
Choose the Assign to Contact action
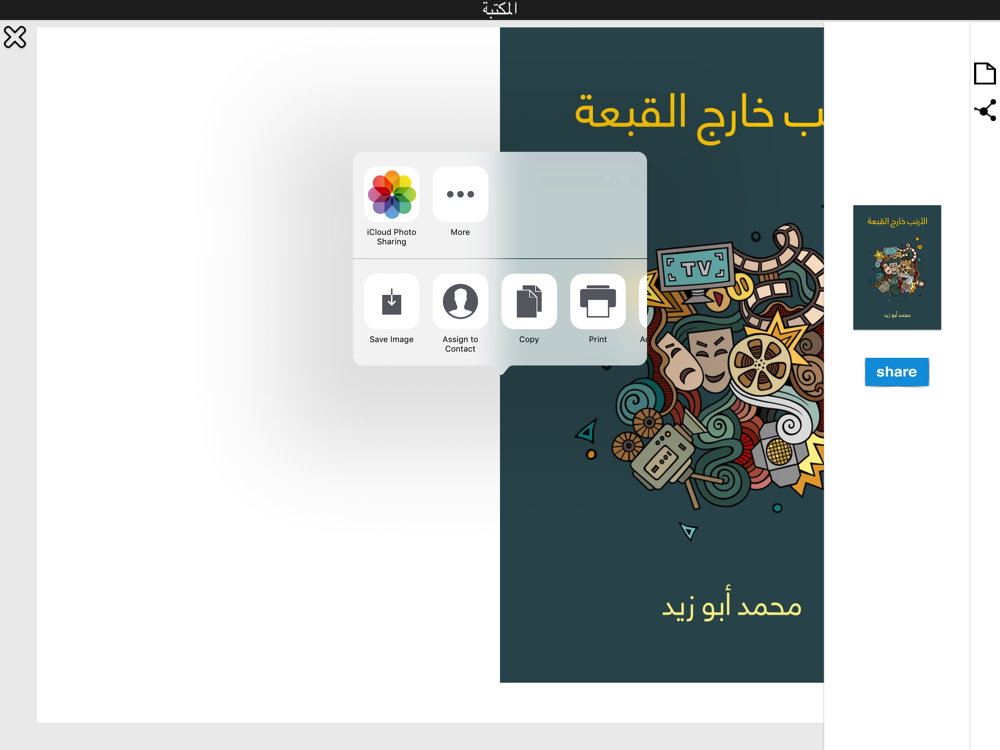coord(460,302)
